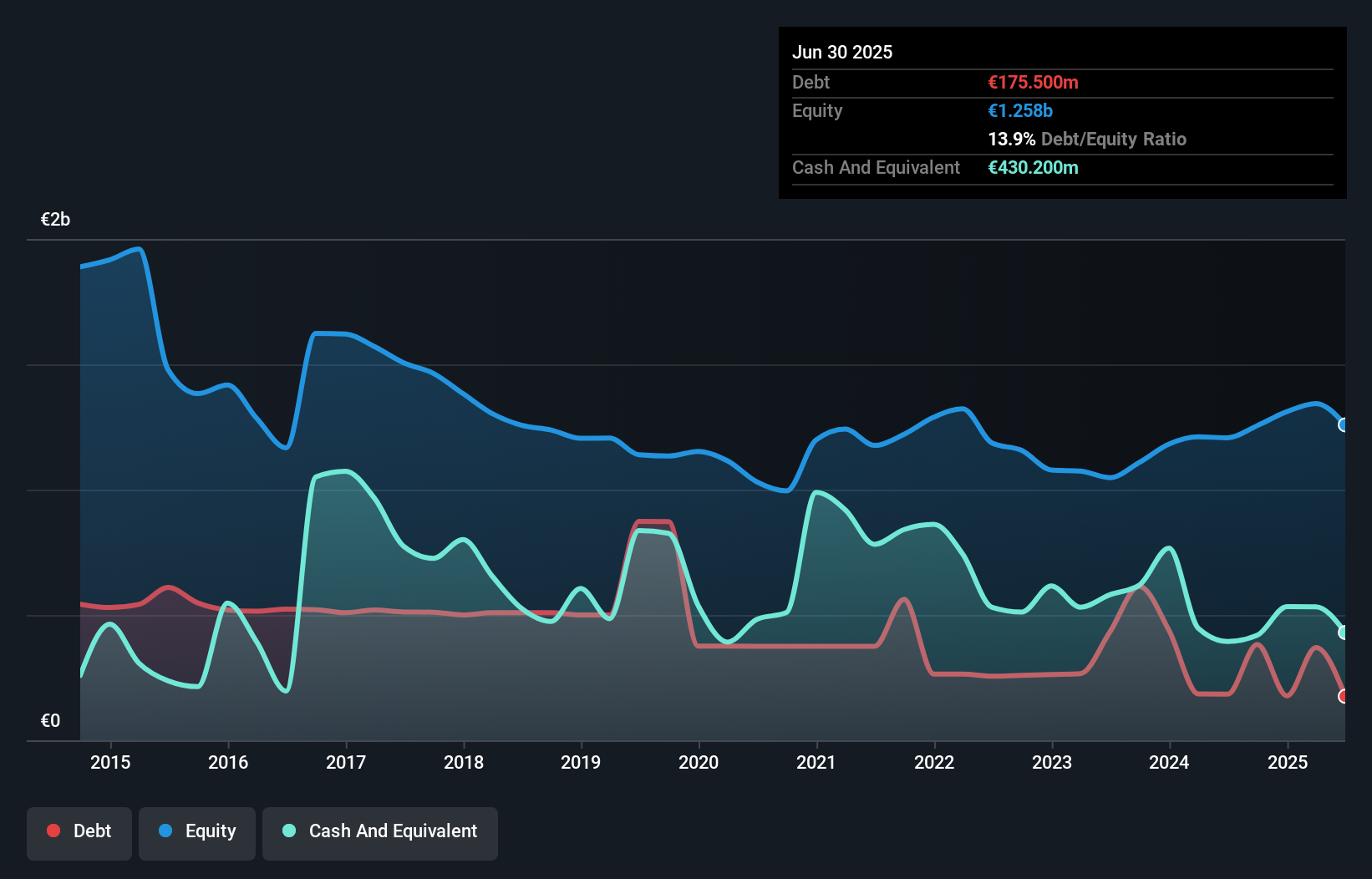Click the 2017 x-axis label
Screen dimensions: 1372x879
point(346,762)
